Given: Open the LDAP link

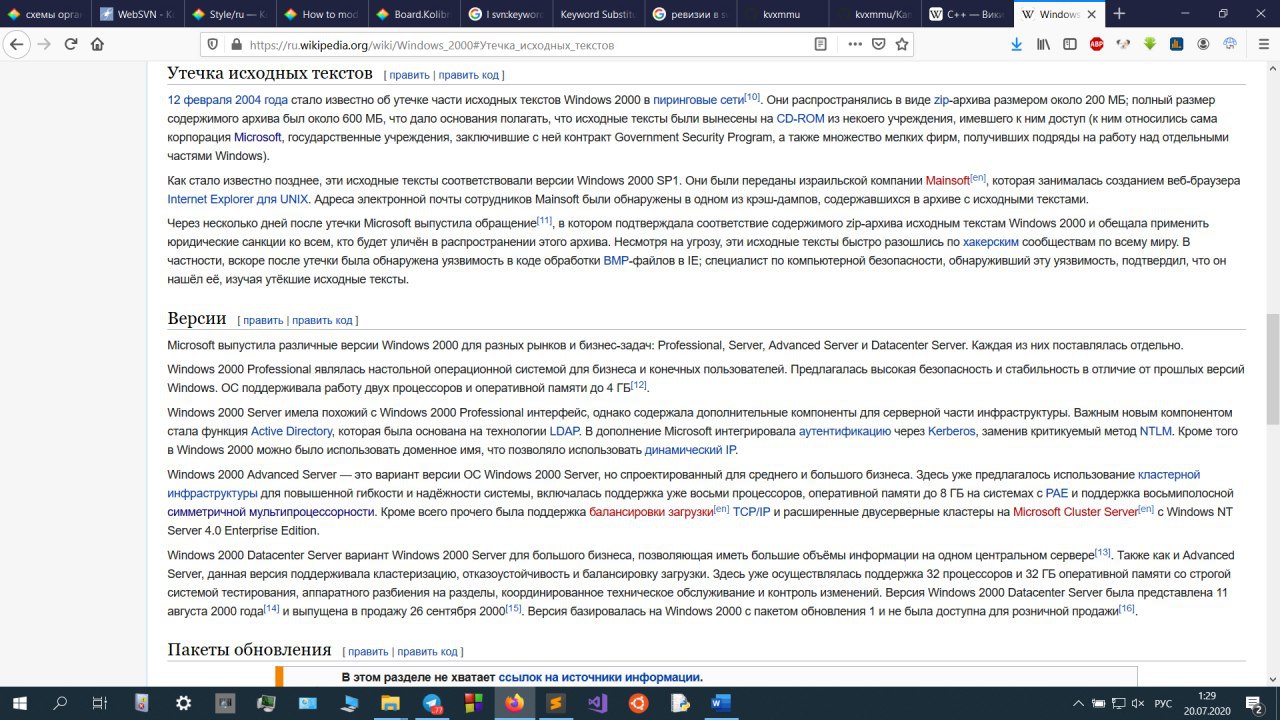Looking at the screenshot, I should coord(564,432).
